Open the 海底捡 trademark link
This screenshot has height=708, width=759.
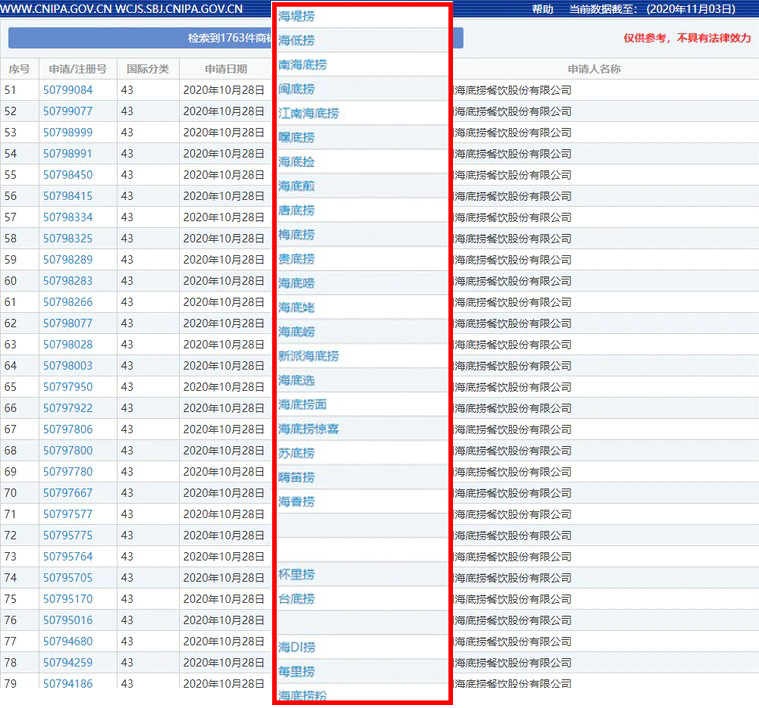pyautogui.click(x=296, y=162)
